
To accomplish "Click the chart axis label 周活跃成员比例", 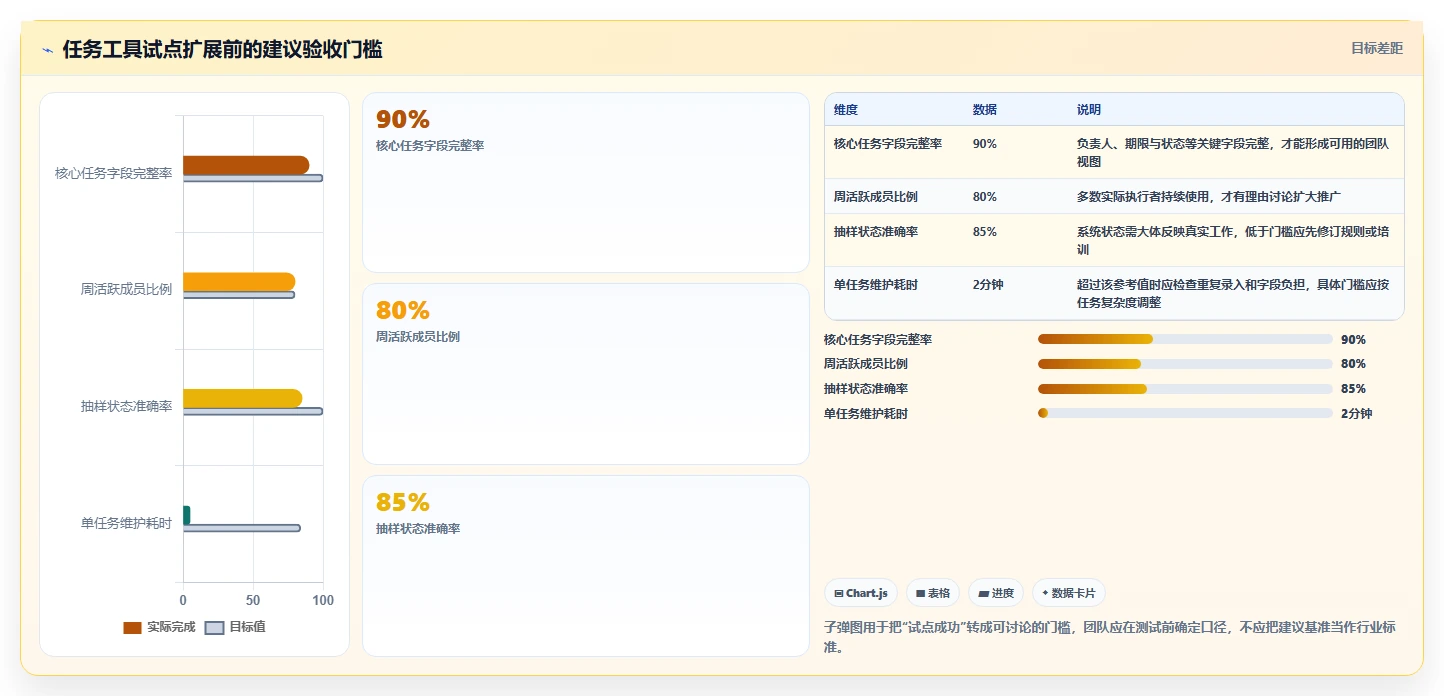I will pos(127,290).
